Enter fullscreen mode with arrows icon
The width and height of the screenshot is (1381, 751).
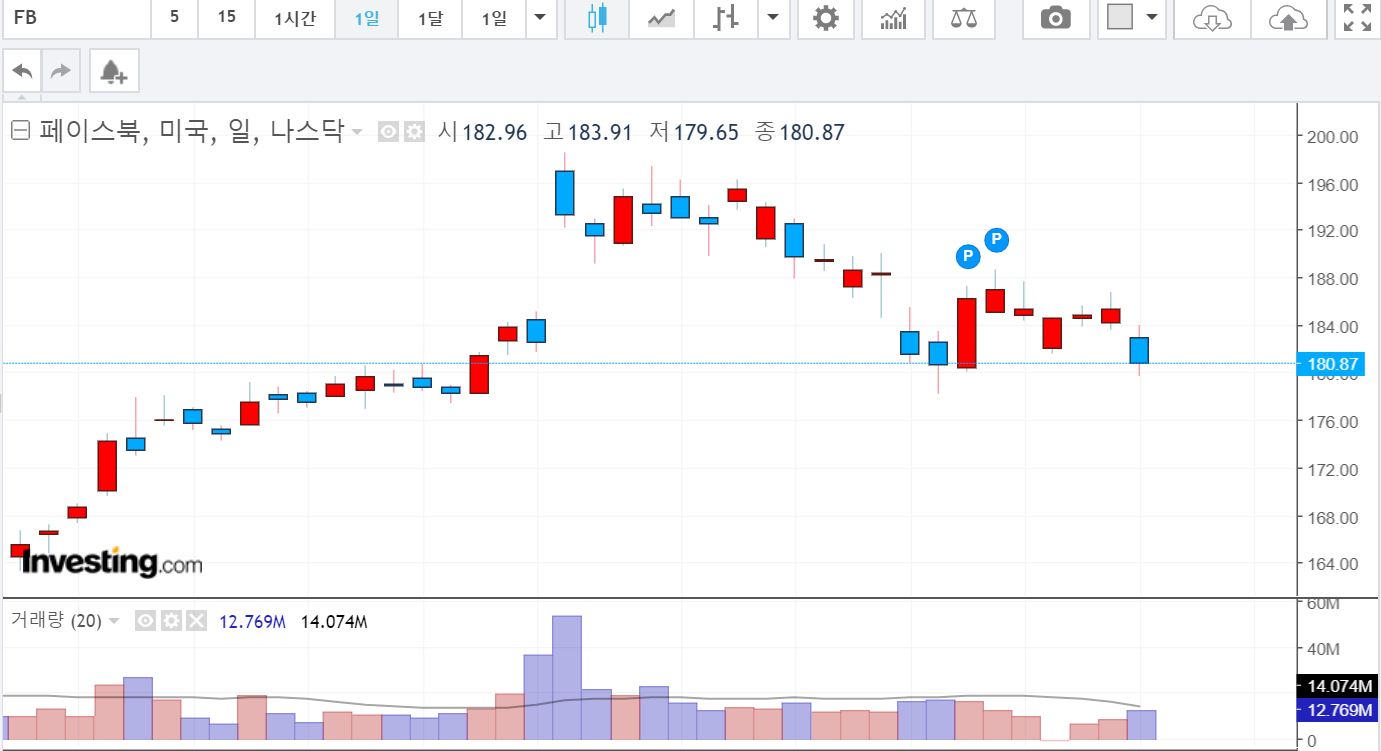pyautogui.click(x=1357, y=18)
